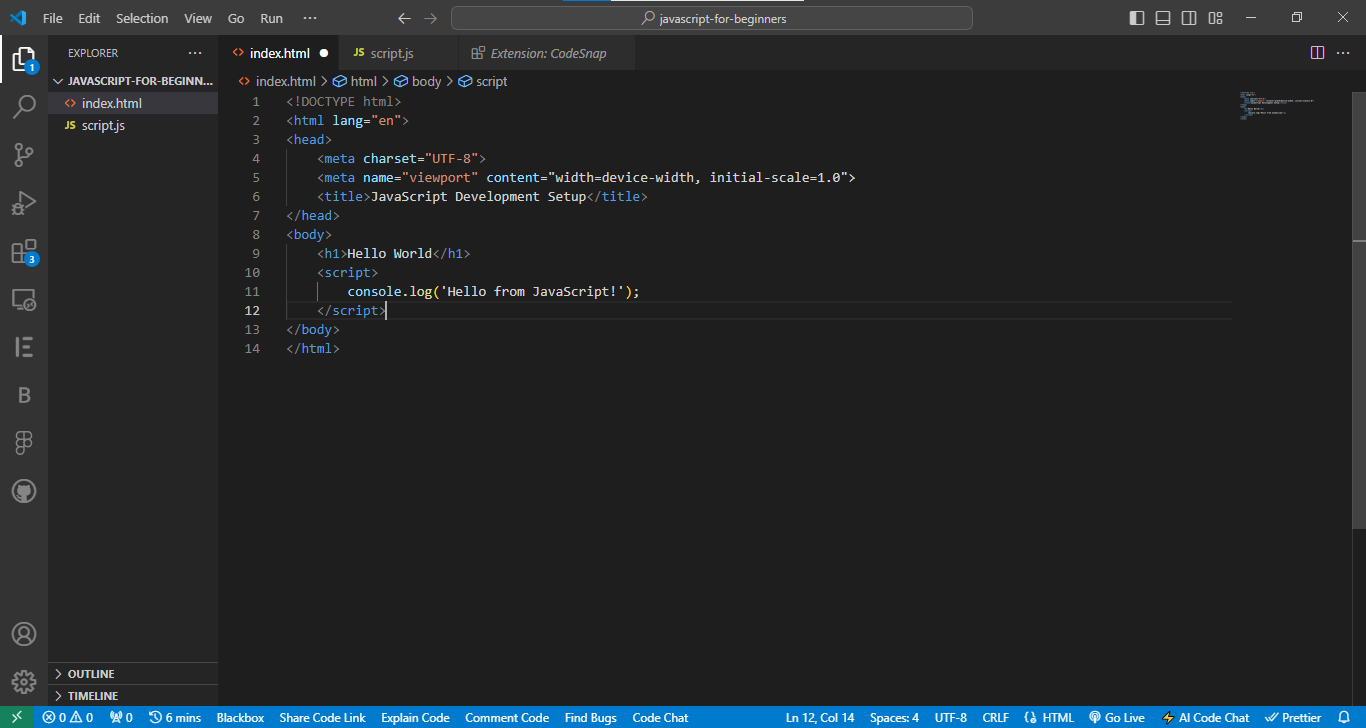
Task: Open the hidden menus ellipsis in menu bar
Action: coord(310,18)
